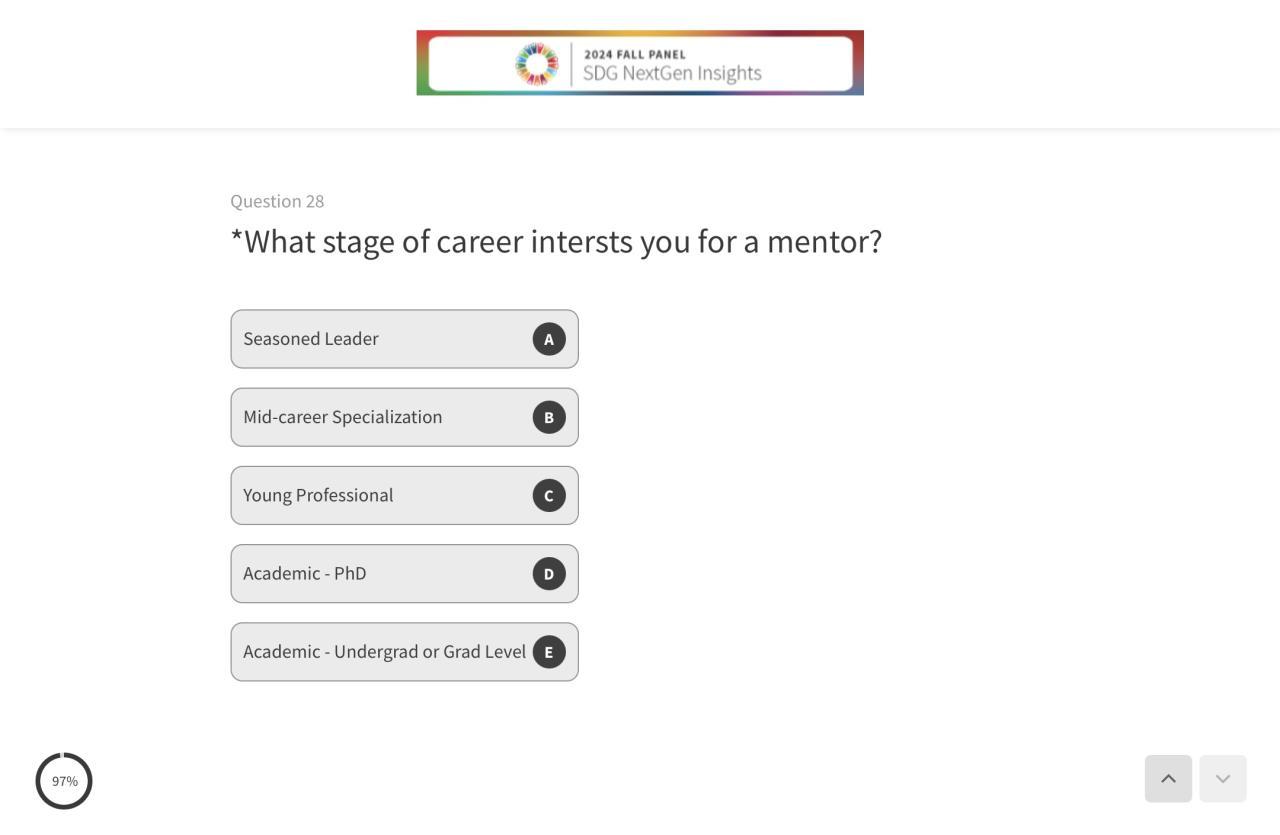Screen dimensions: 1280x835
Task: Choose Mid-career Specialization as mentor stage
Action: pos(343,417)
